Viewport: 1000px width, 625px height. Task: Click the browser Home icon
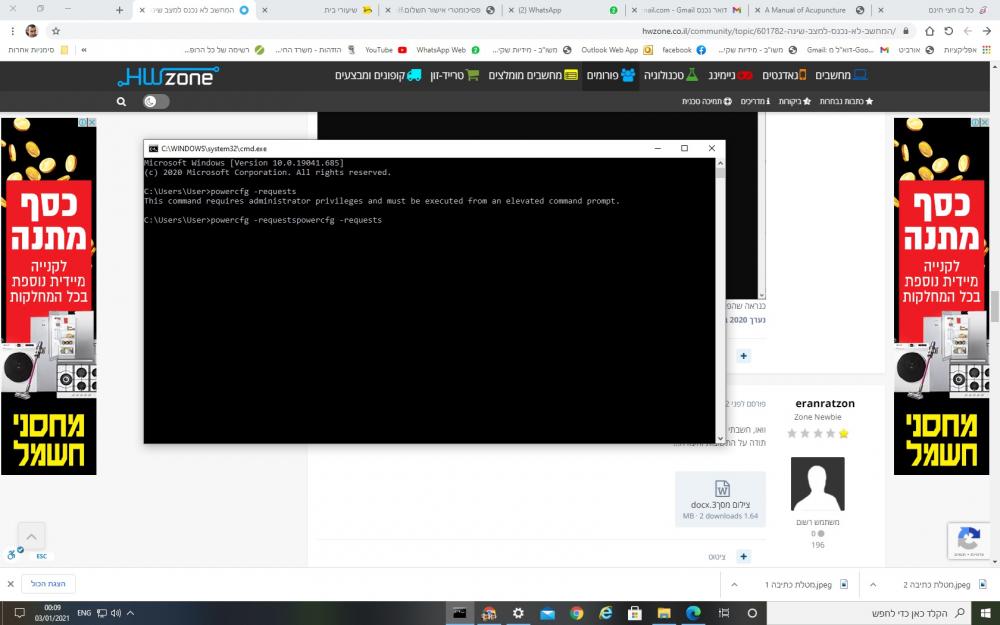pyautogui.click(x=929, y=31)
